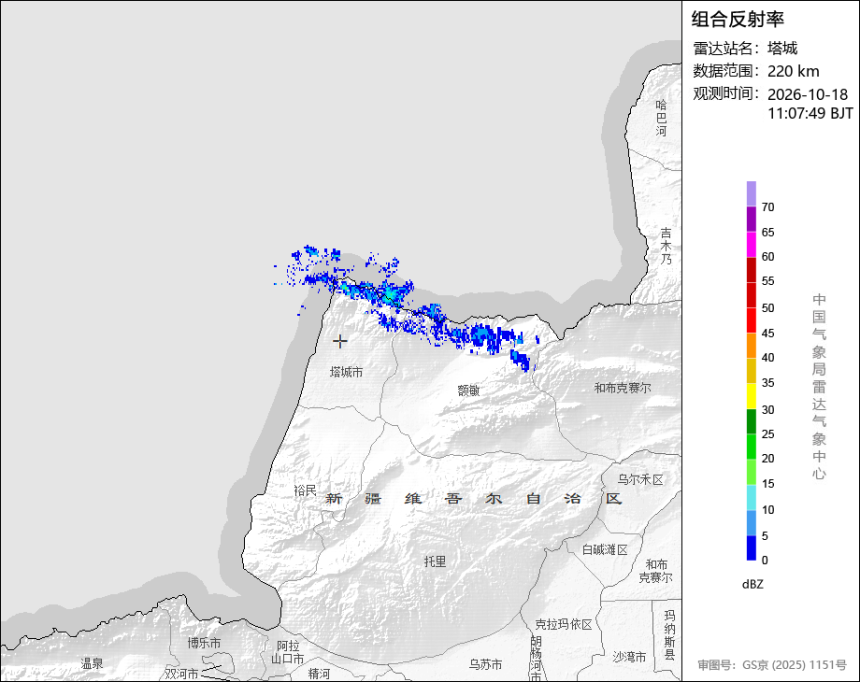Image resolution: width=860 pixels, height=682 pixels.
Task: Click the 吉木乃 label
Action: pyautogui.click(x=665, y=246)
